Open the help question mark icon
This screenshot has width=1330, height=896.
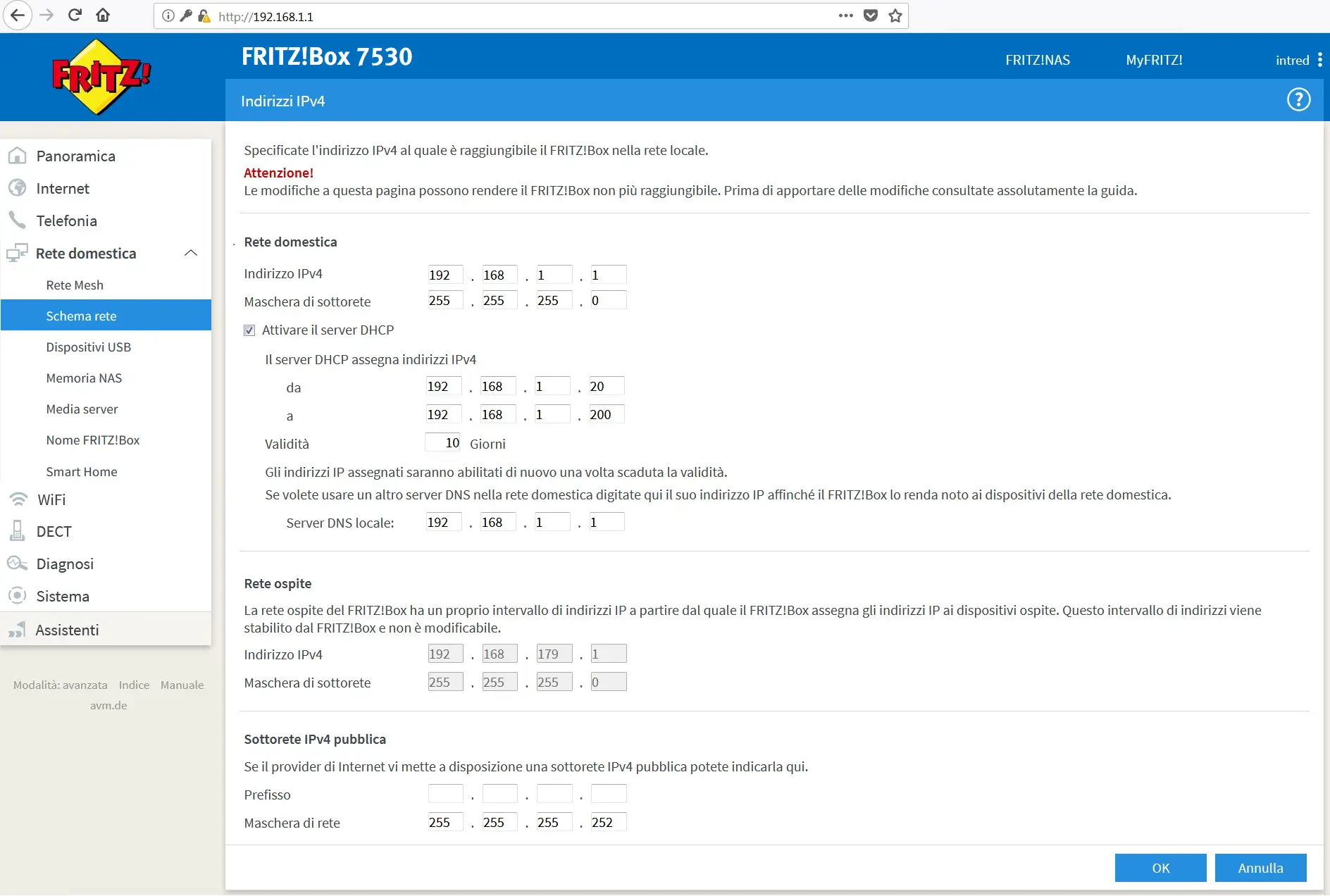pyautogui.click(x=1298, y=100)
